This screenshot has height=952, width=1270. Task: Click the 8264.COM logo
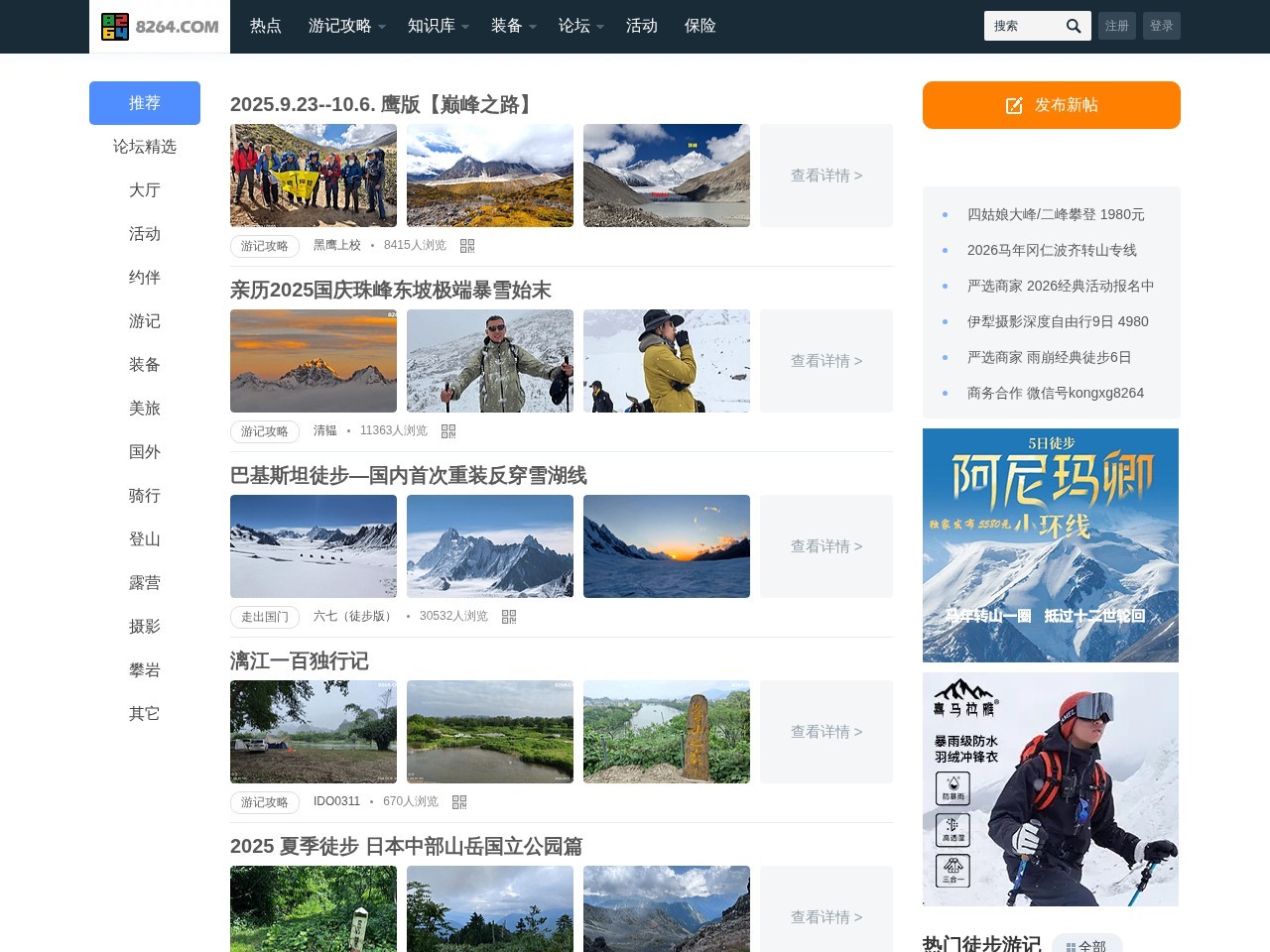160,27
